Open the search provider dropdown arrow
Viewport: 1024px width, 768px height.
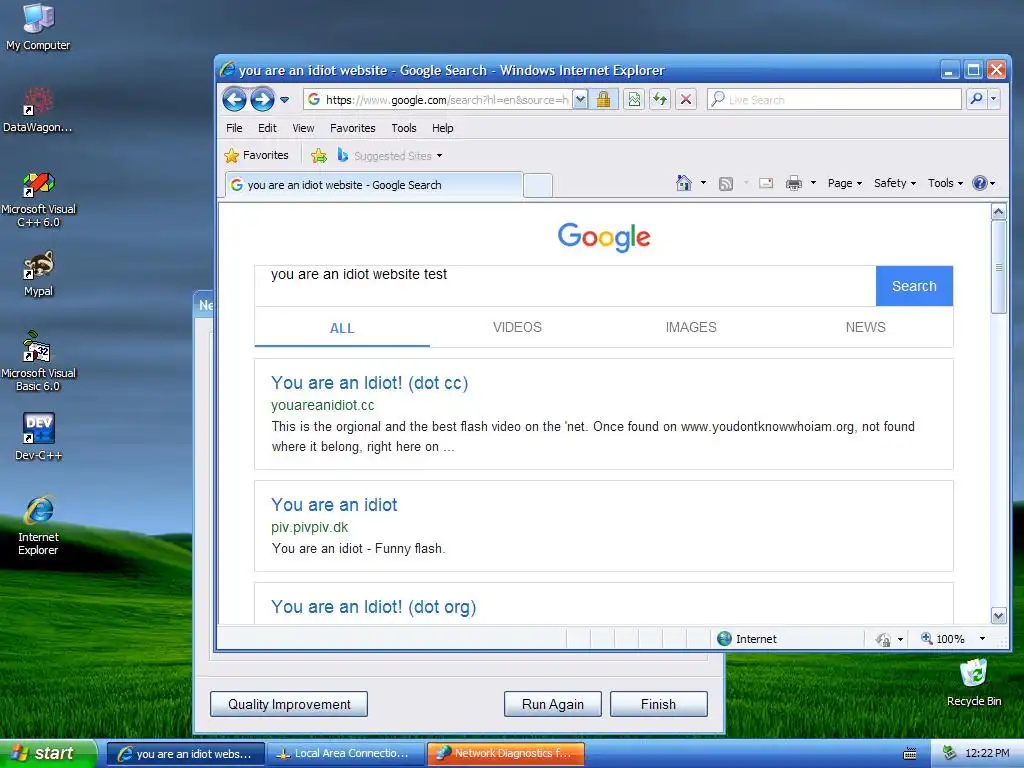point(993,99)
